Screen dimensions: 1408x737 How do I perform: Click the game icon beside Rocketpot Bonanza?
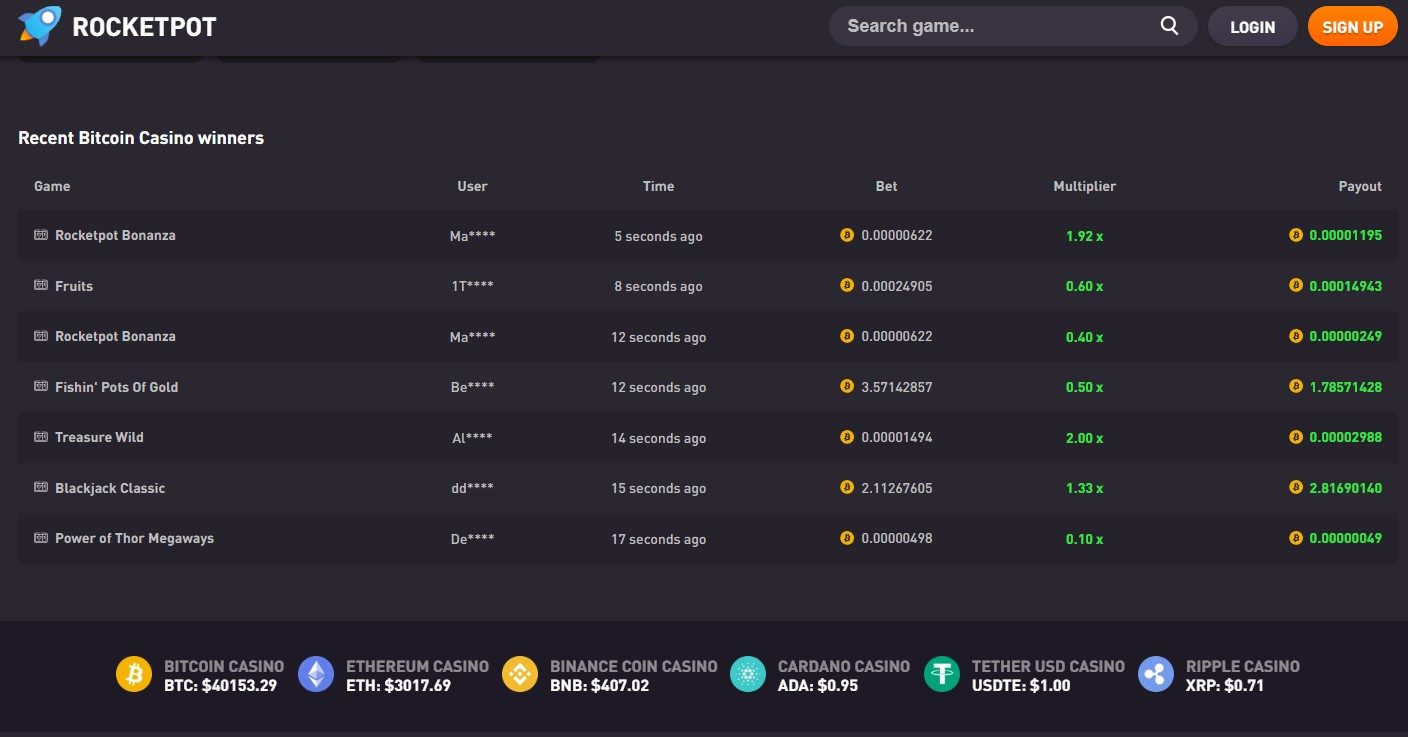tap(40, 235)
